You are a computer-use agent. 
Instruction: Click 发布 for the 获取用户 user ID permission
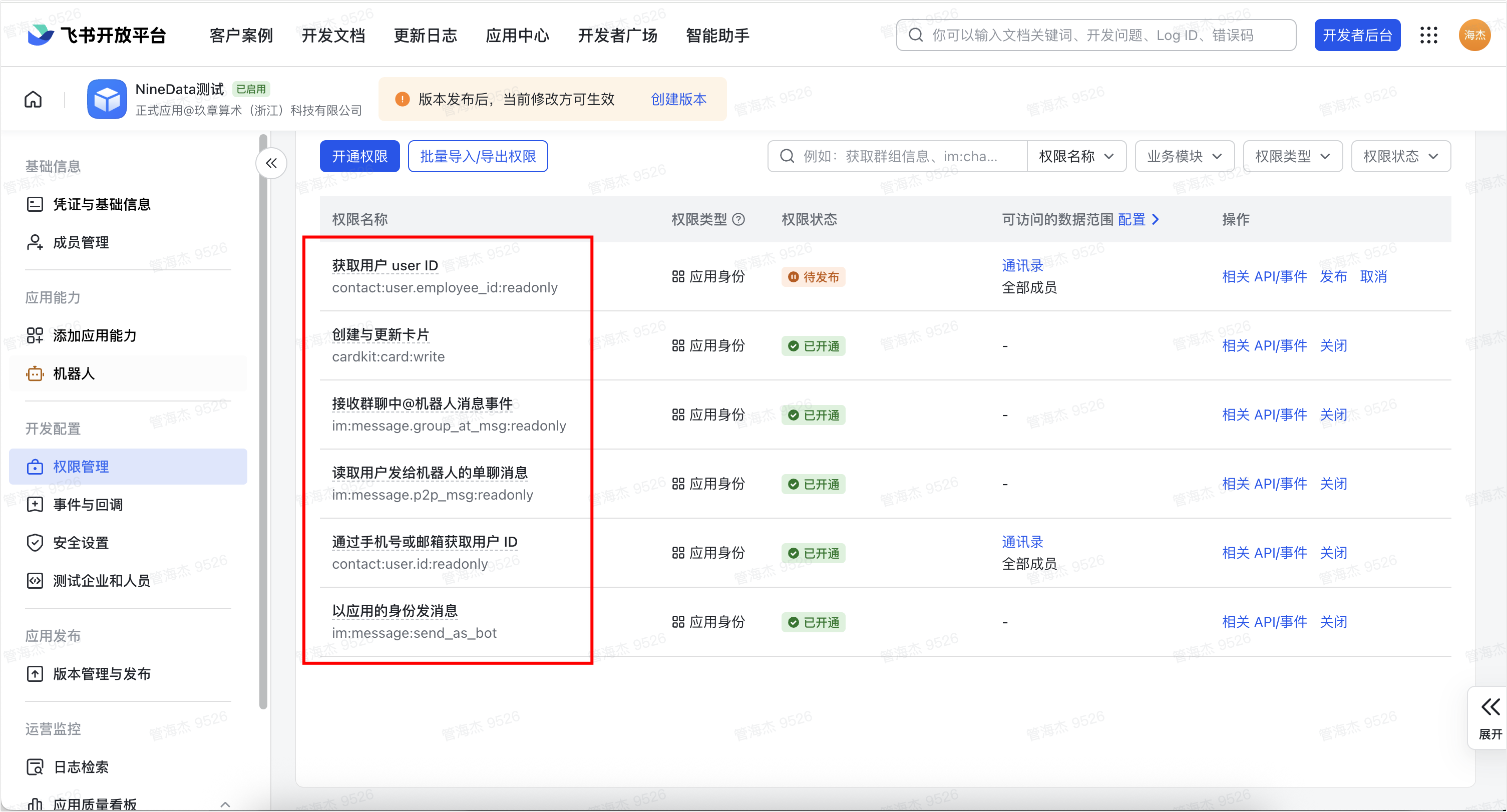[1333, 277]
